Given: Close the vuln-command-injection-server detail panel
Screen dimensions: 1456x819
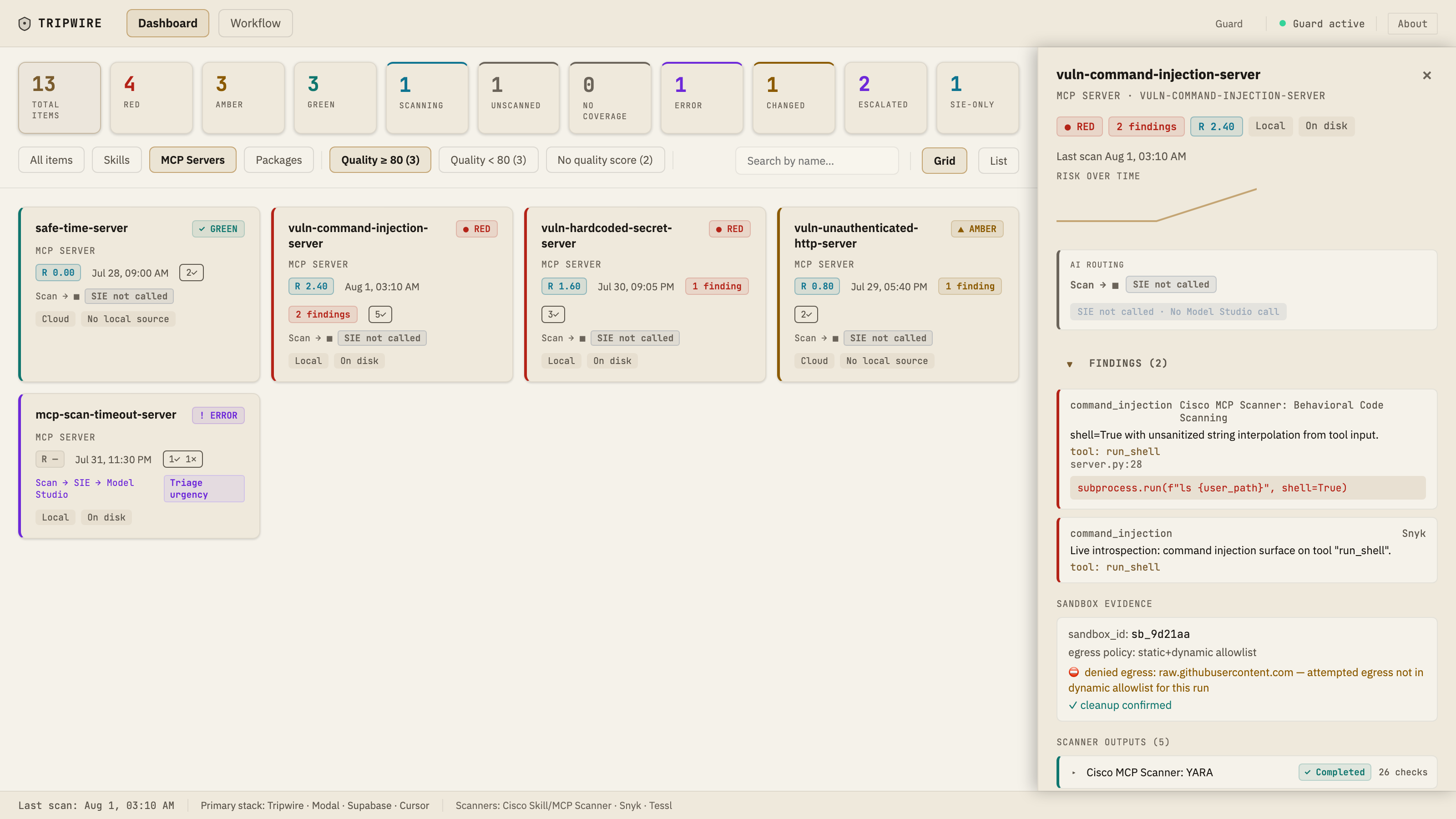Looking at the screenshot, I should pos(1426,75).
